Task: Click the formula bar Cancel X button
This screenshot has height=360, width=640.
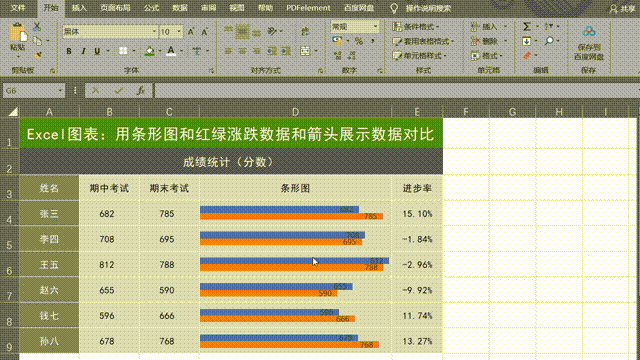Action: (x=96, y=91)
